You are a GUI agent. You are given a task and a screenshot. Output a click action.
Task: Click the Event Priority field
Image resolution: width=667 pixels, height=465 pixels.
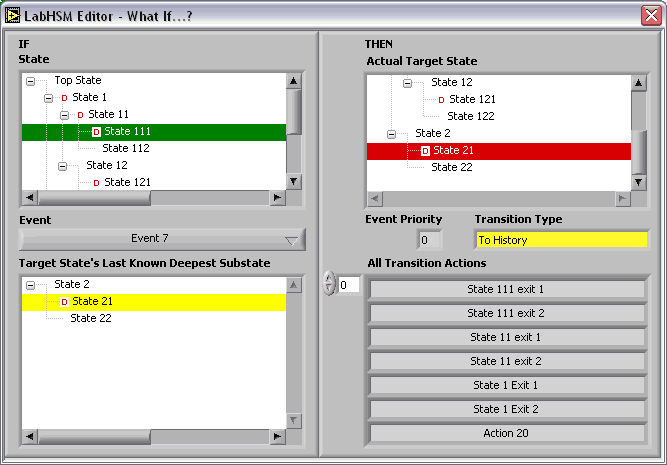tap(429, 240)
